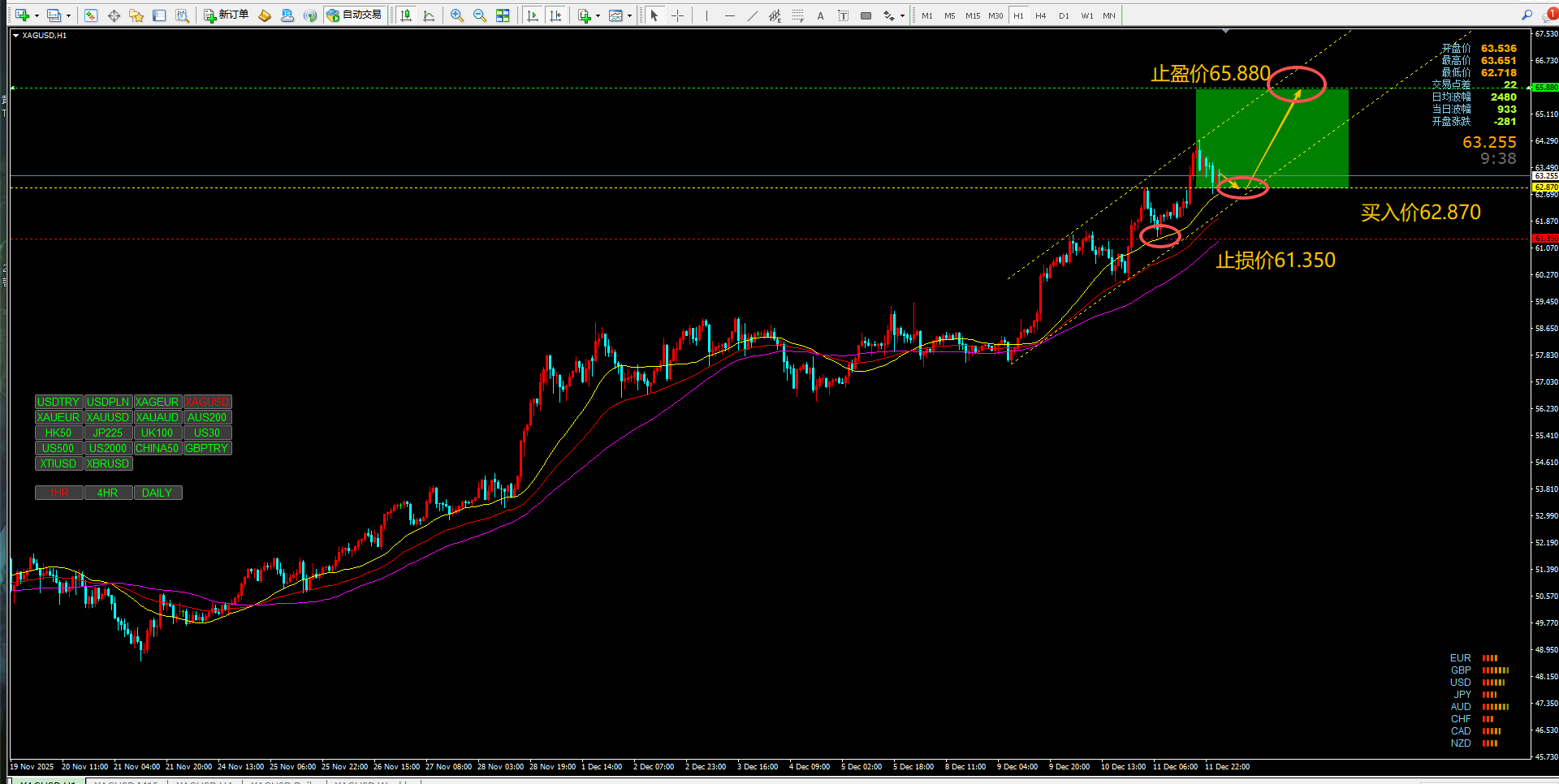Select the trendline drawing tool

753,15
